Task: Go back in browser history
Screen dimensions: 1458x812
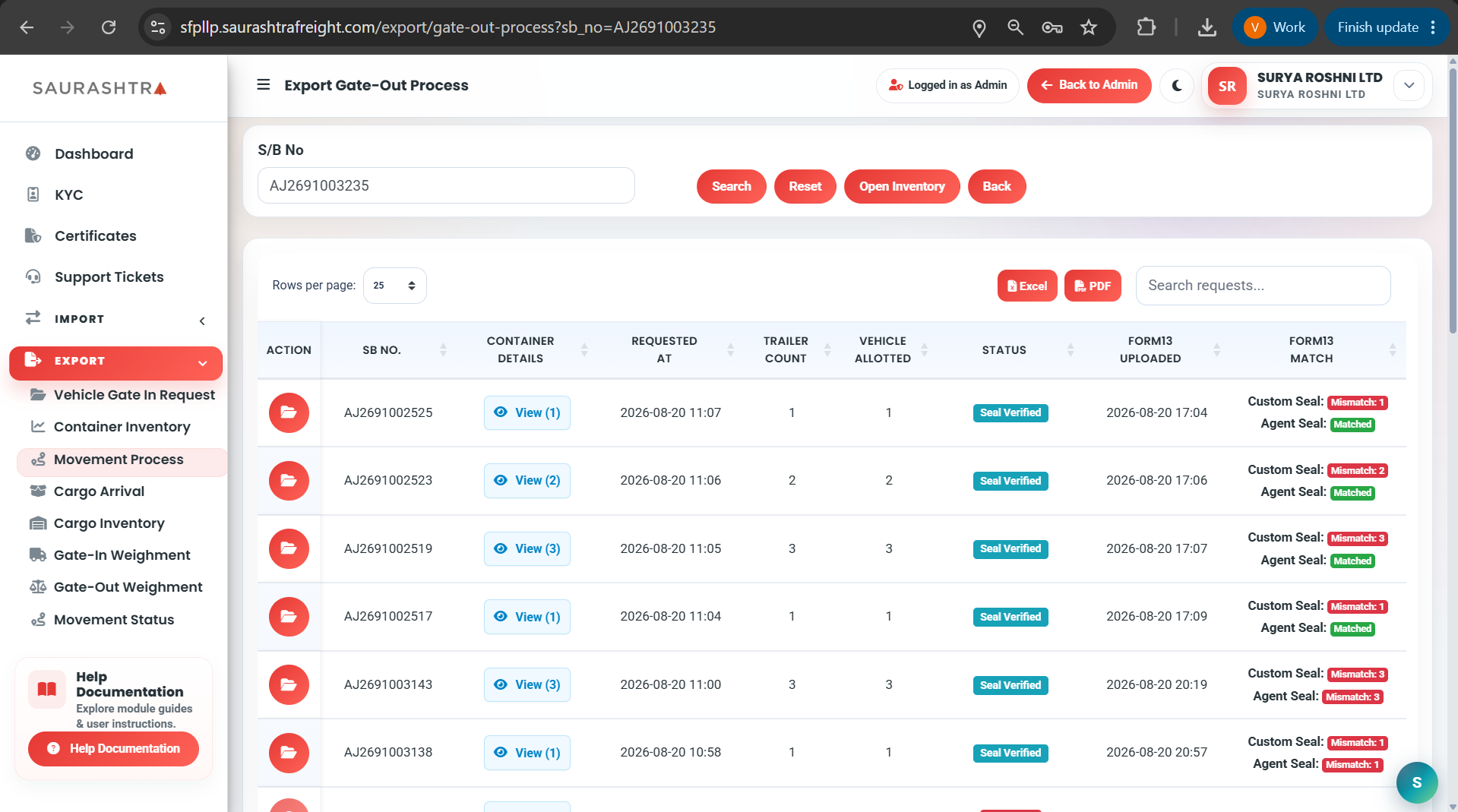Action: click(27, 27)
